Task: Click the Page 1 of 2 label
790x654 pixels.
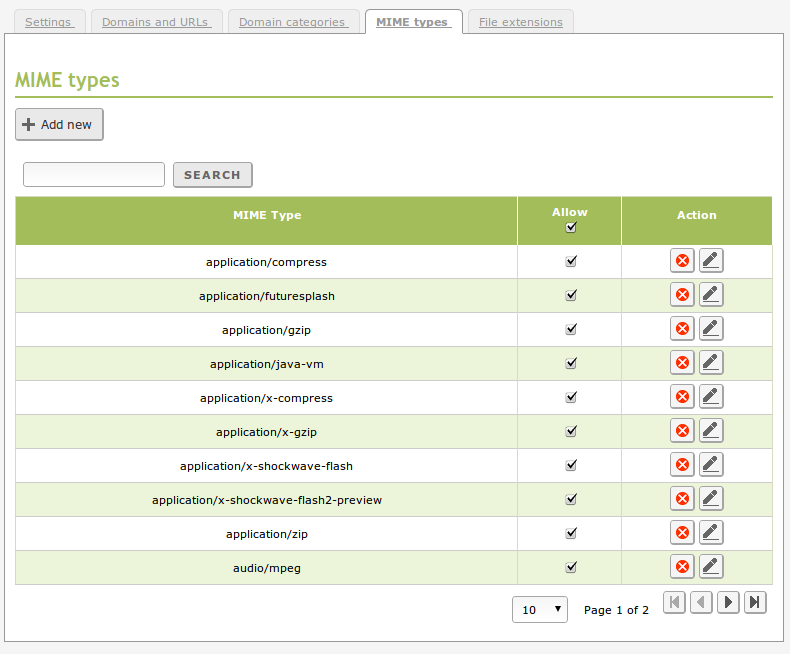Action: tap(616, 610)
